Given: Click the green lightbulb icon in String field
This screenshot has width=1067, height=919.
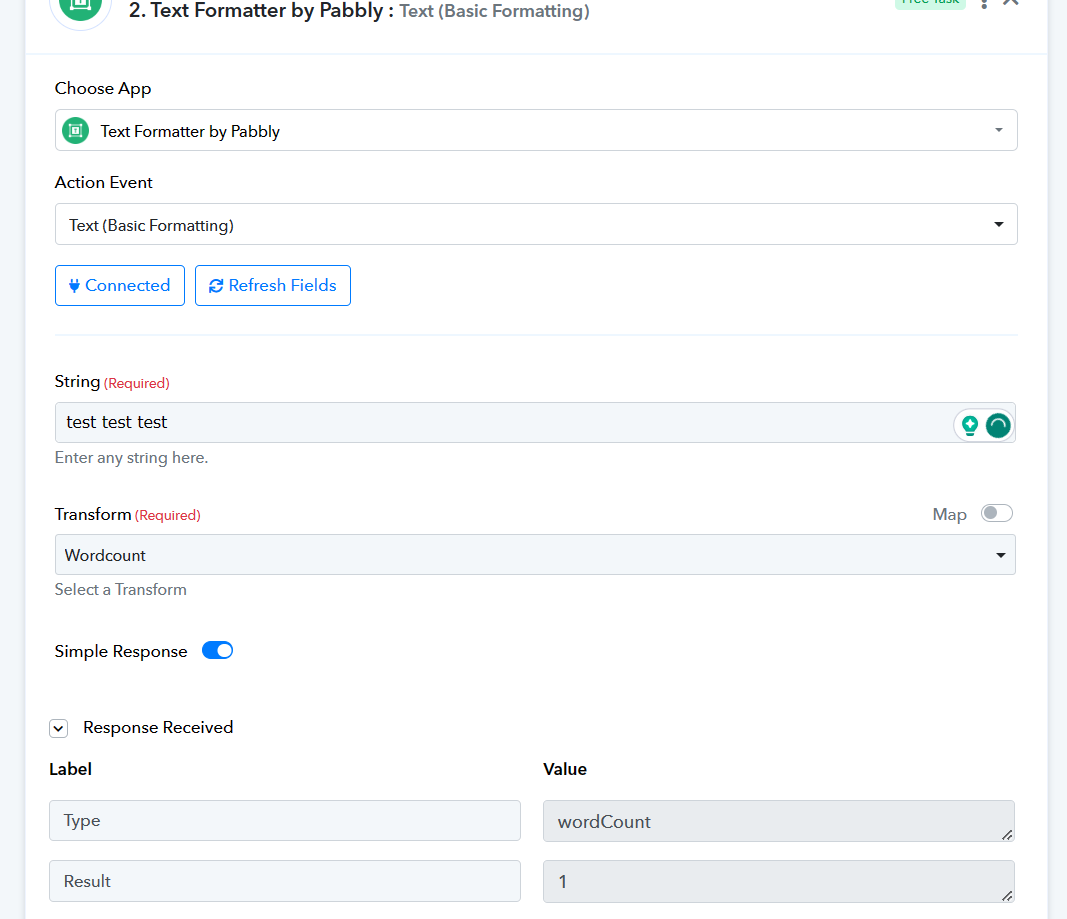Looking at the screenshot, I should [970, 426].
